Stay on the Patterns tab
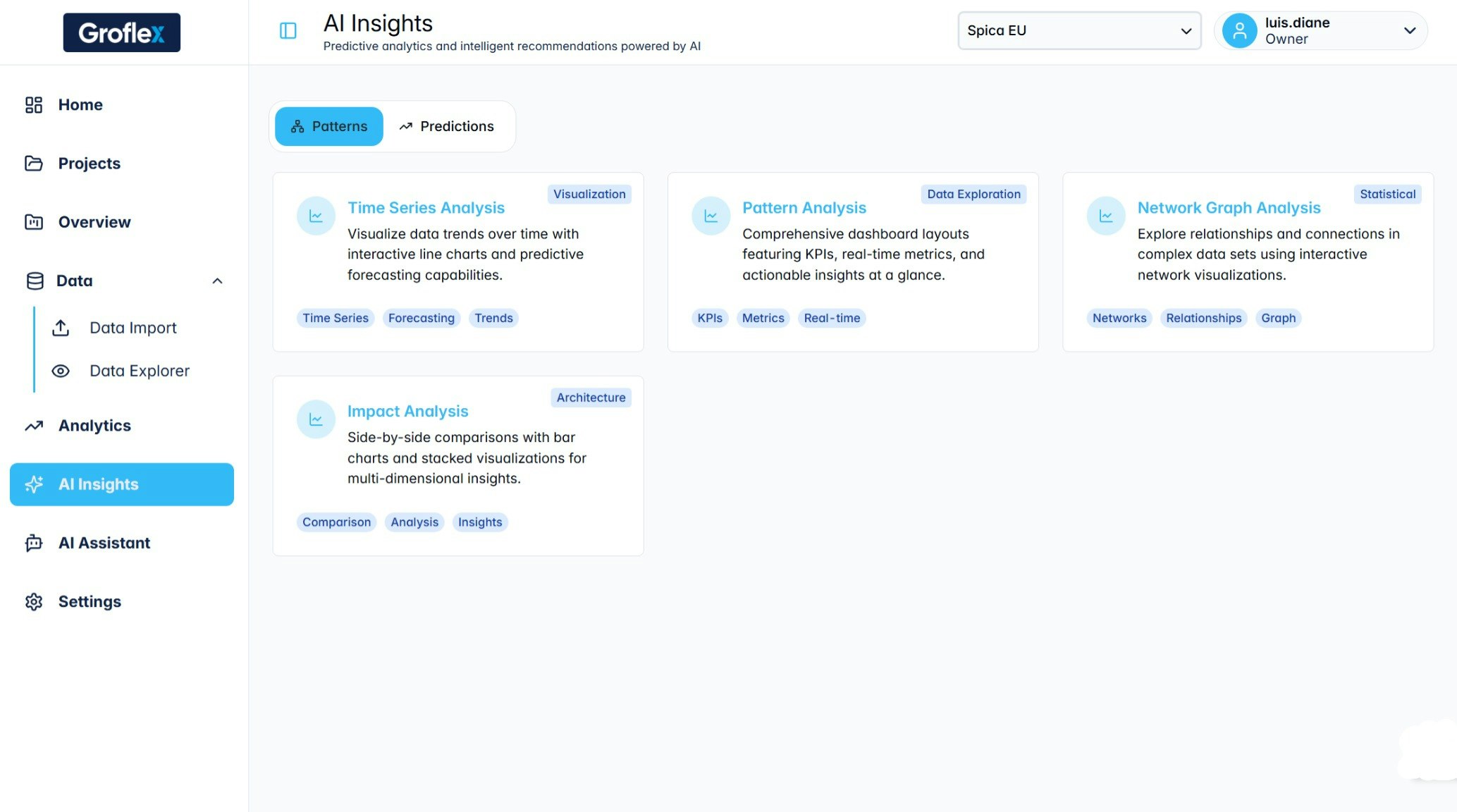 [x=328, y=126]
